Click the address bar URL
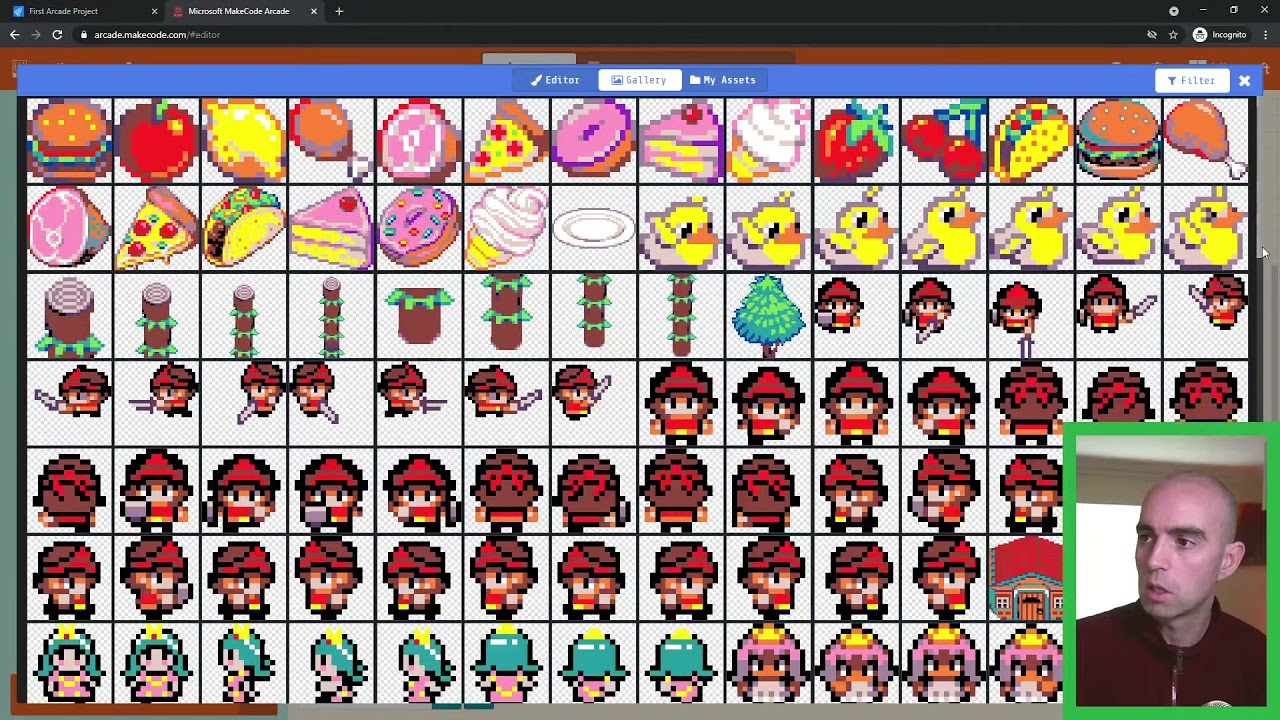Image resolution: width=1280 pixels, height=720 pixels. (x=157, y=35)
